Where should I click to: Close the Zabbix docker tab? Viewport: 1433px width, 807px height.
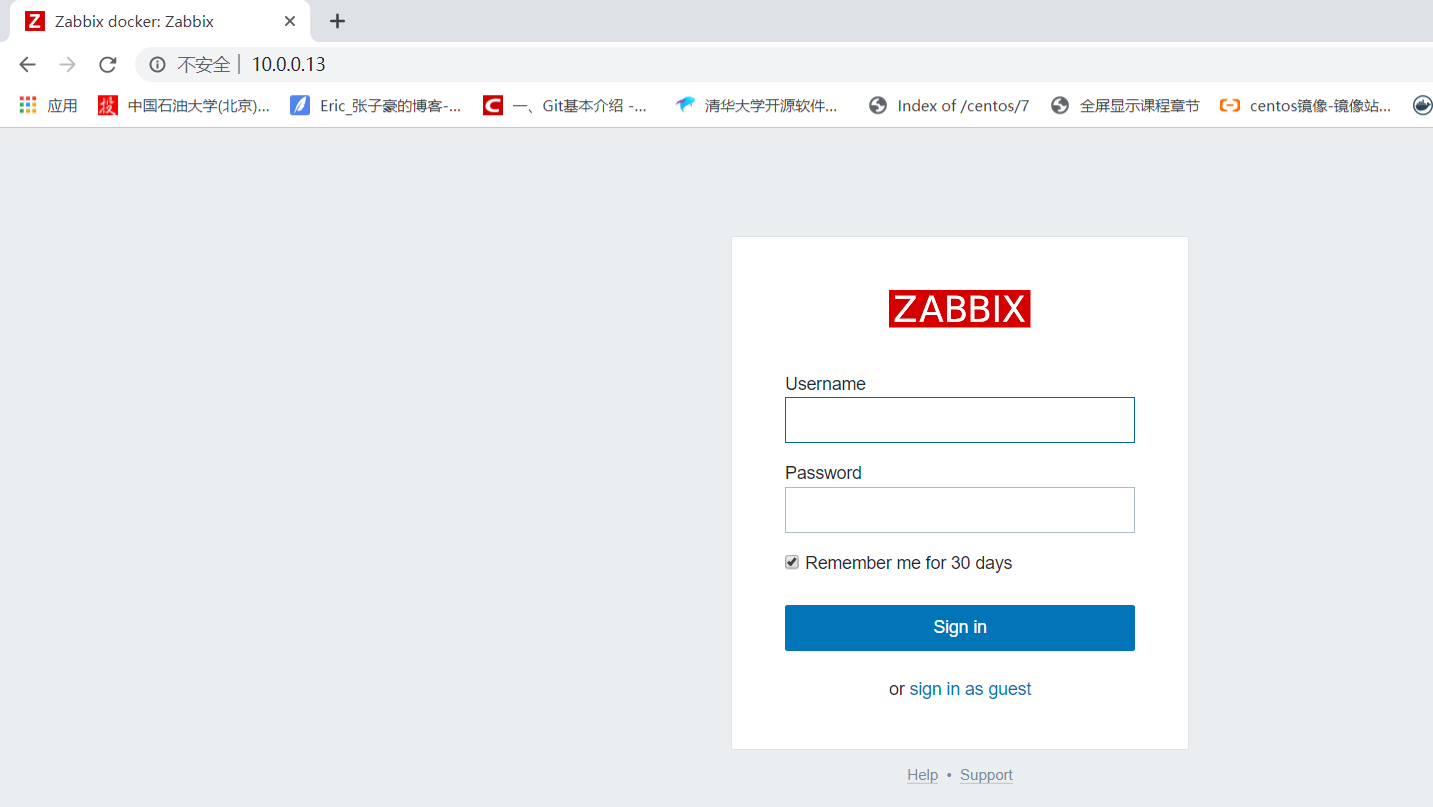coord(290,21)
